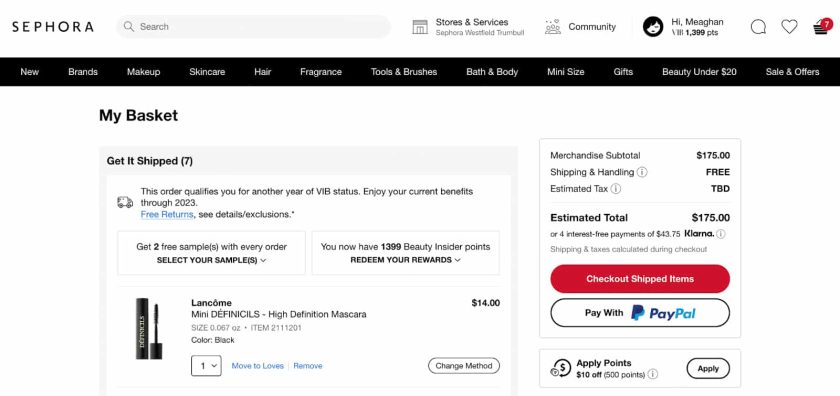The height and width of the screenshot is (396, 840).
Task: Click the Estimated Total label
Action: click(589, 218)
